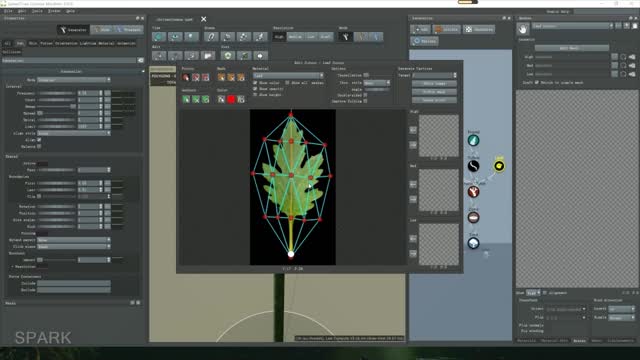Click first icon in Scene toolbar group
Image resolution: width=640 pixels, height=360 pixels.
tap(211, 37)
